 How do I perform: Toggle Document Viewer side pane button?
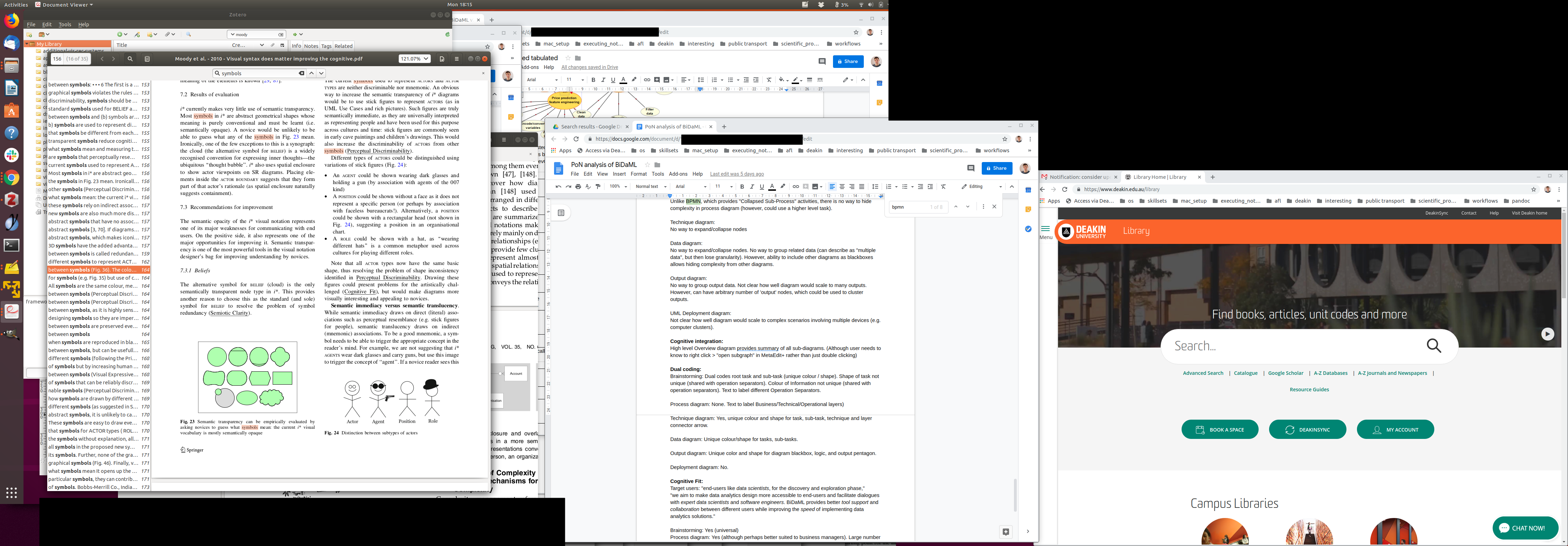(147, 59)
